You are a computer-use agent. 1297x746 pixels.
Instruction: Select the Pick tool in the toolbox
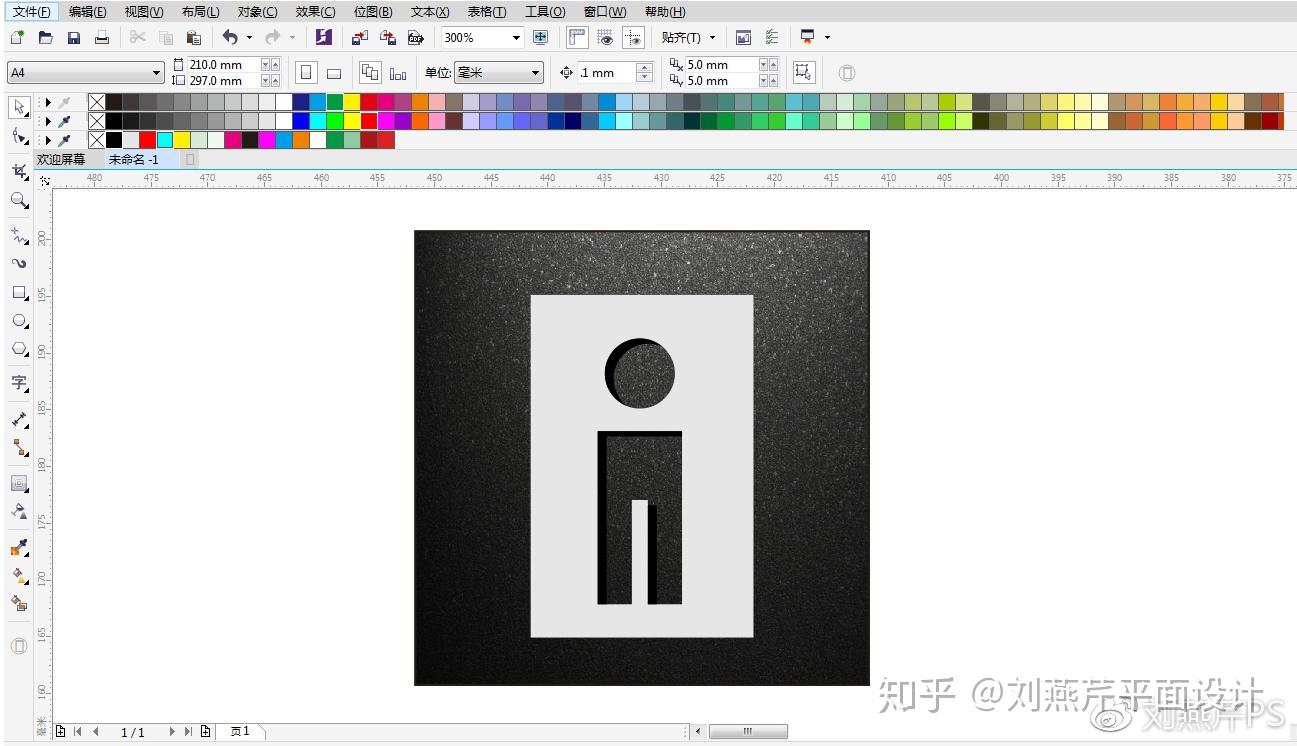[18, 107]
